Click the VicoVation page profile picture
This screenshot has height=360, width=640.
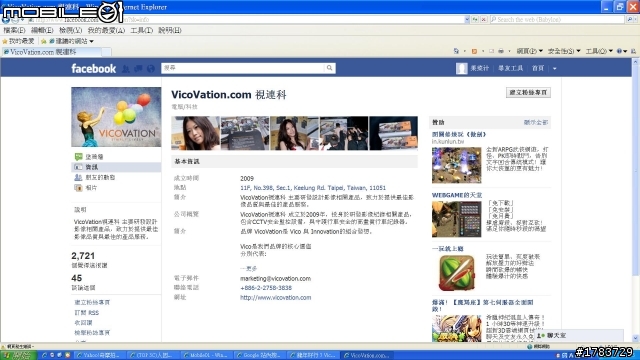[116, 117]
